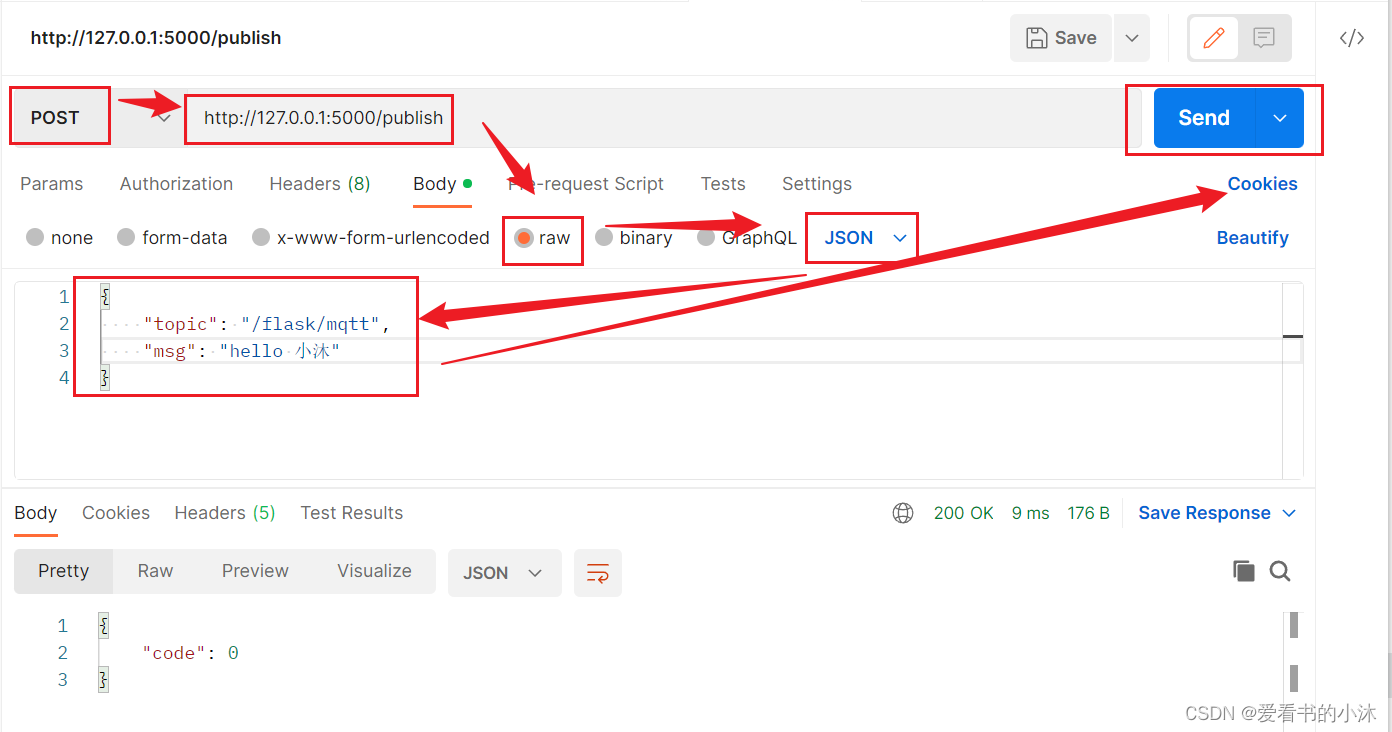Click Save Response

(1204, 513)
